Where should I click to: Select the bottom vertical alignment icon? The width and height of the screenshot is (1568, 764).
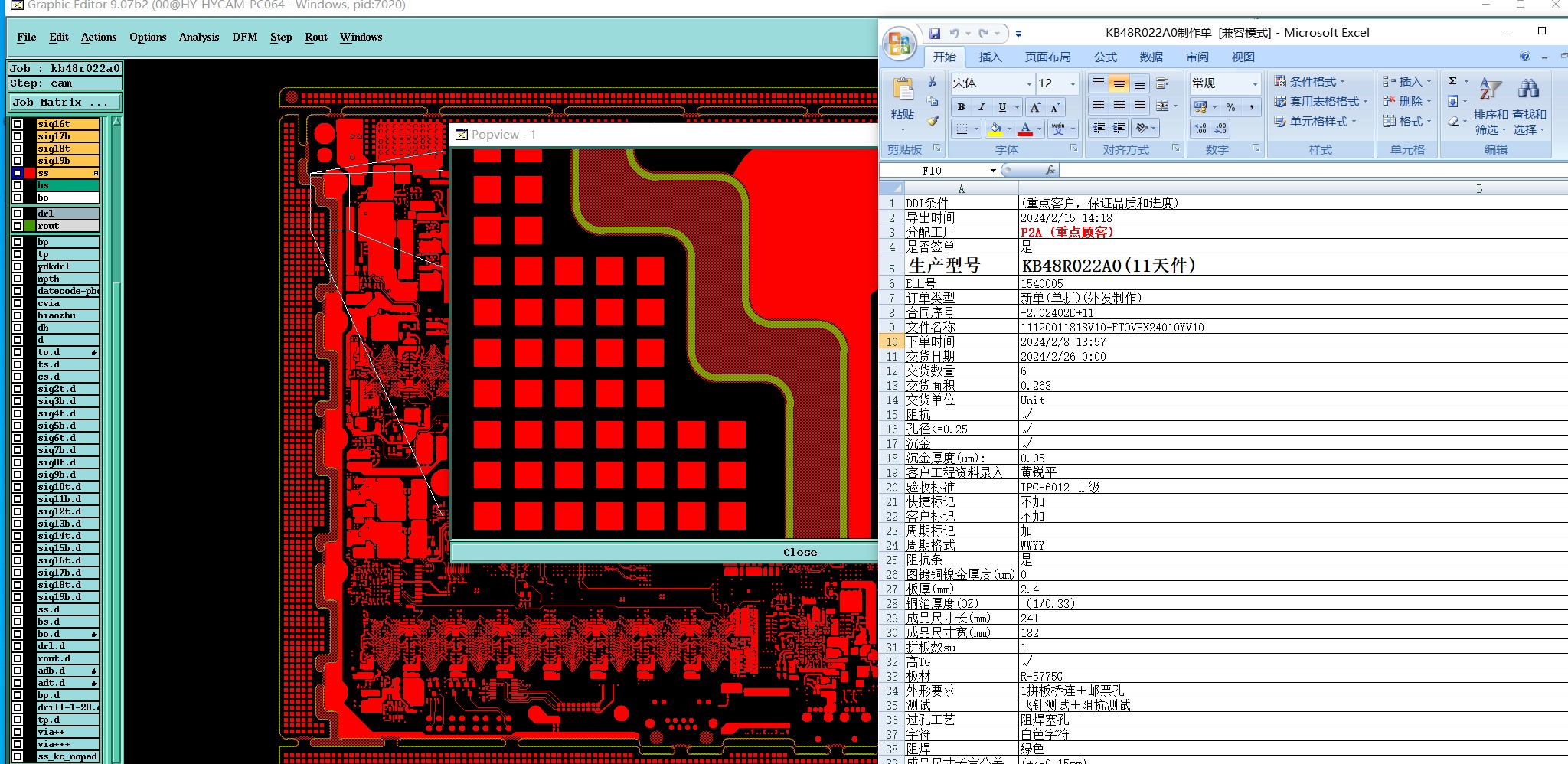tap(1140, 83)
